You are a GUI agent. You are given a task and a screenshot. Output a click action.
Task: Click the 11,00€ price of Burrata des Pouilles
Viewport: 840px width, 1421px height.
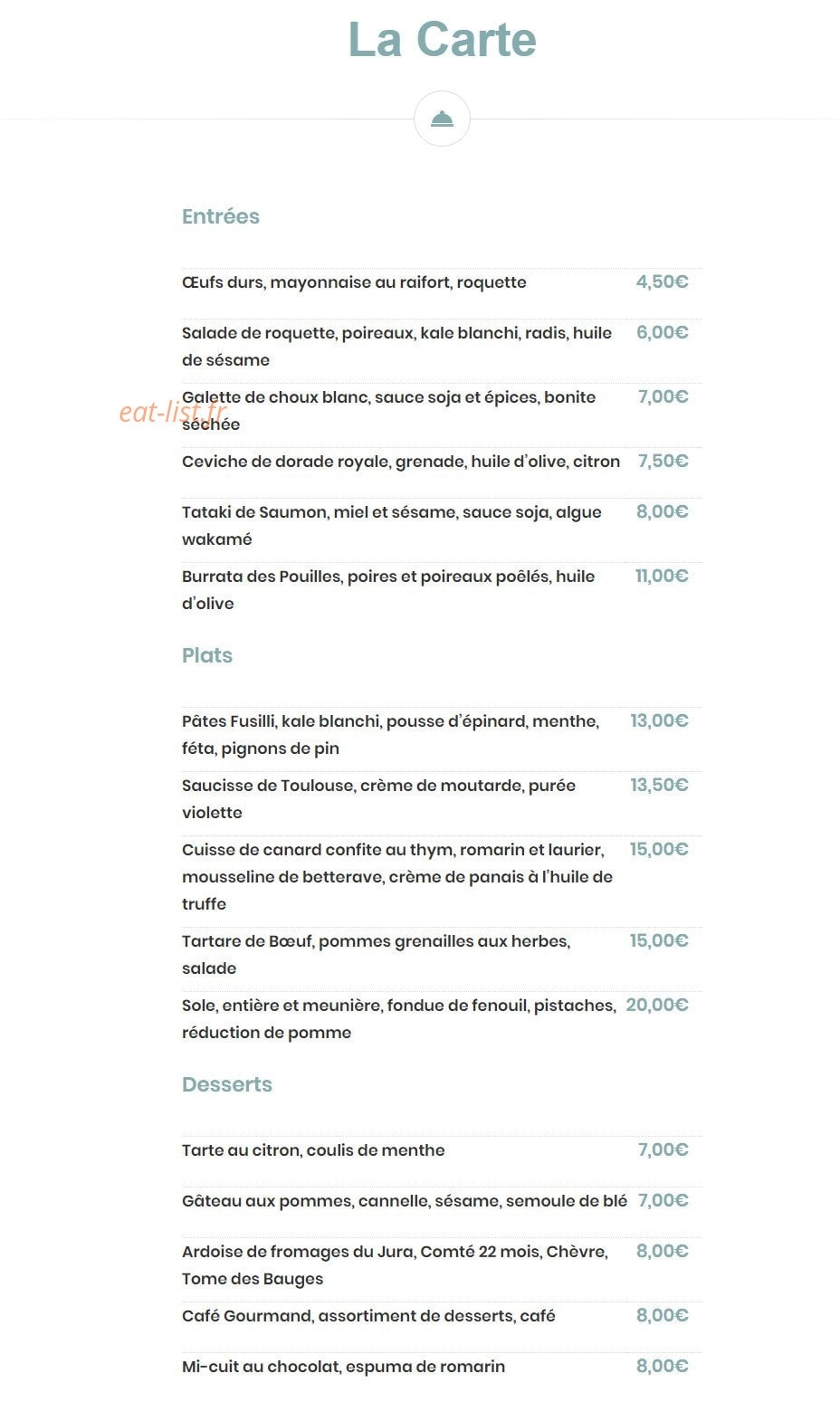662,576
